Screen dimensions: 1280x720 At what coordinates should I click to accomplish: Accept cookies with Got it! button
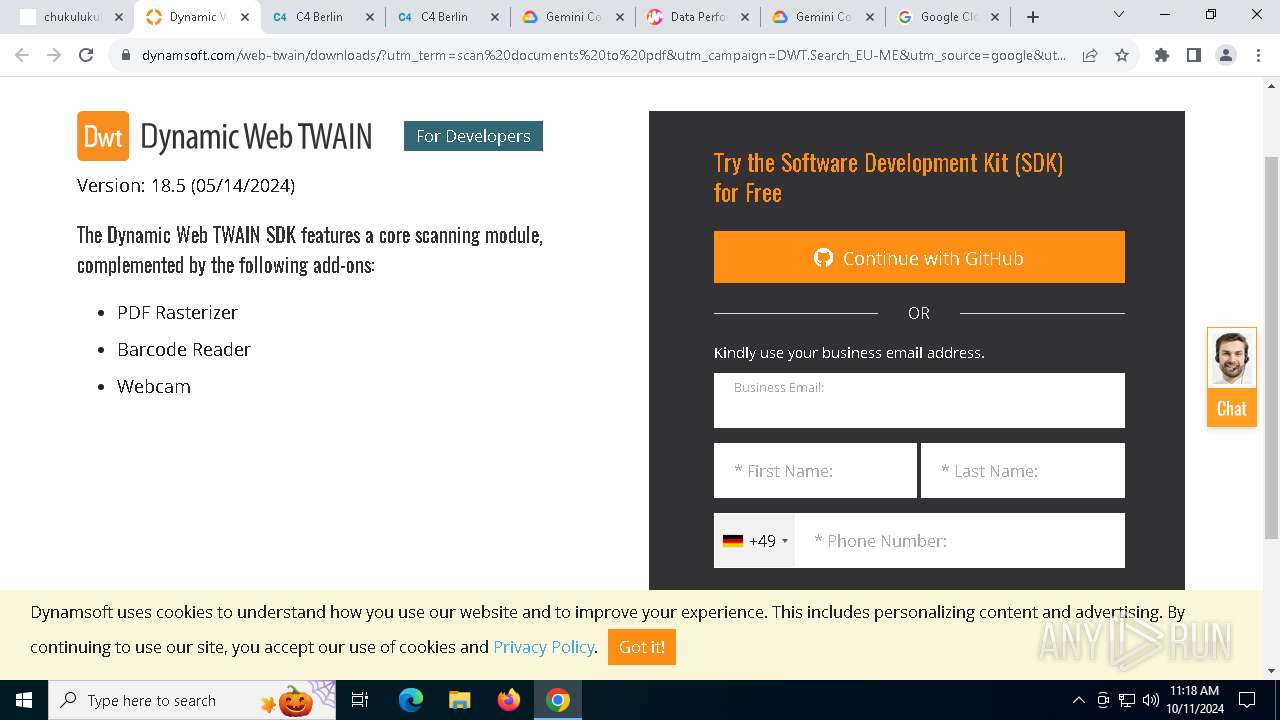click(x=642, y=647)
